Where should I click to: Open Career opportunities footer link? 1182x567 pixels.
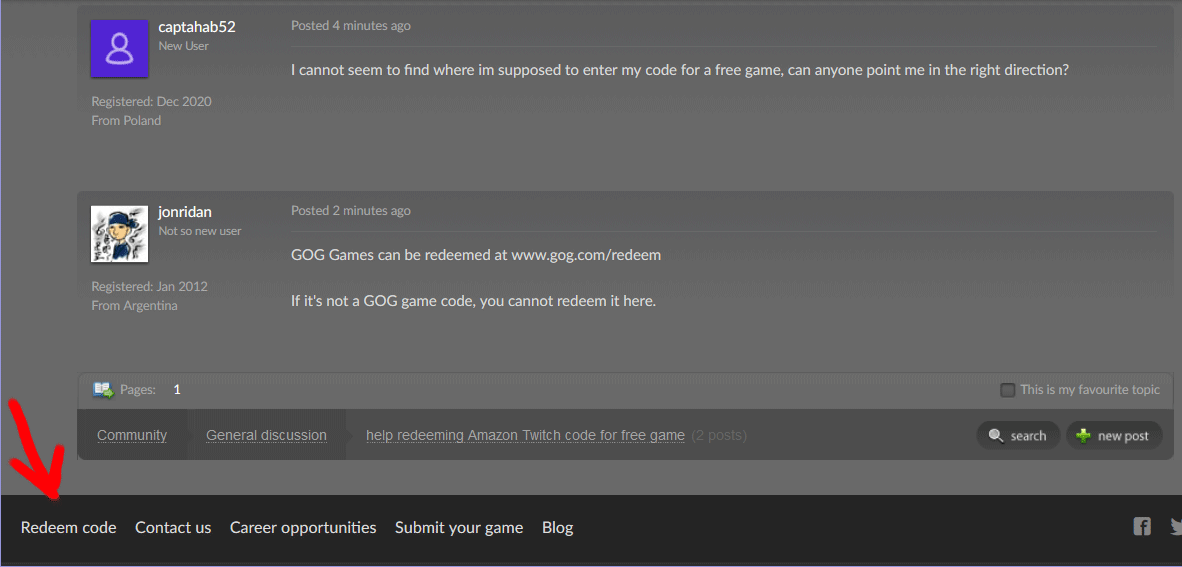coord(303,528)
